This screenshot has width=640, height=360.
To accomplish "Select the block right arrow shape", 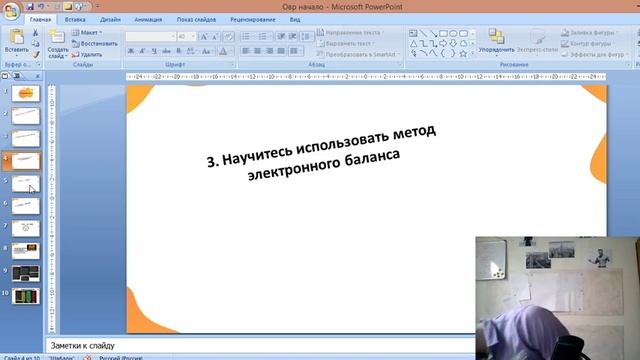I will 443,43.
